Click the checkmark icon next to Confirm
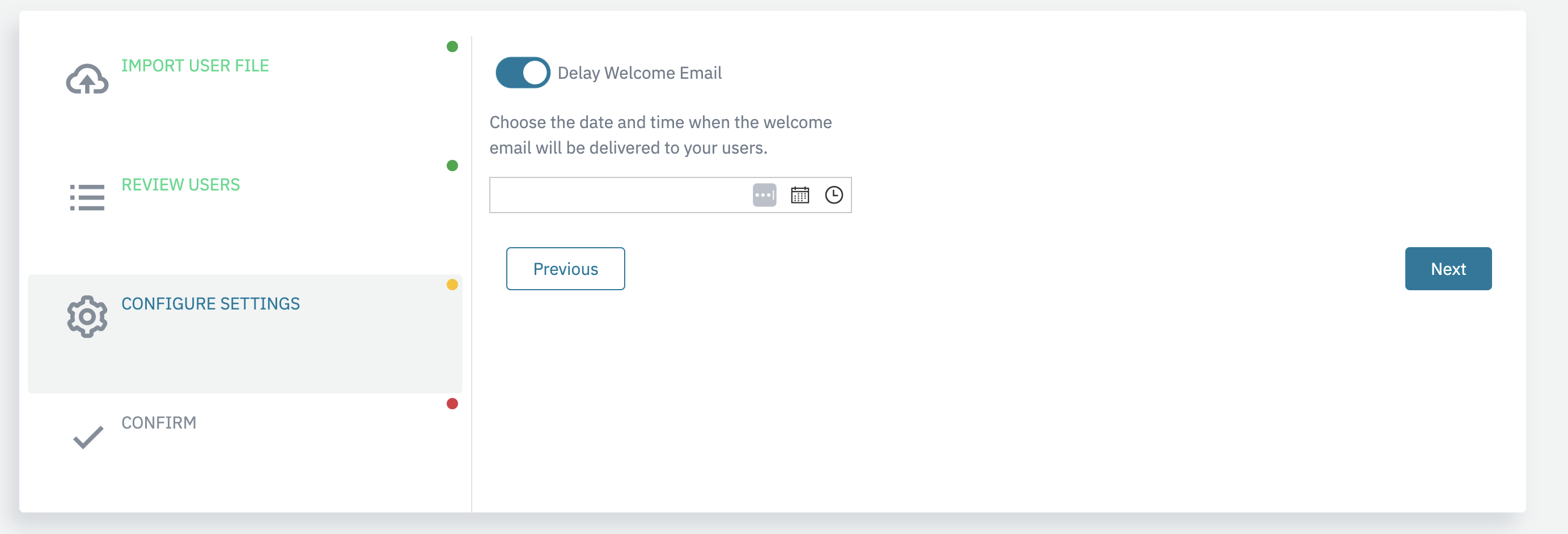1568x534 pixels. point(88,437)
